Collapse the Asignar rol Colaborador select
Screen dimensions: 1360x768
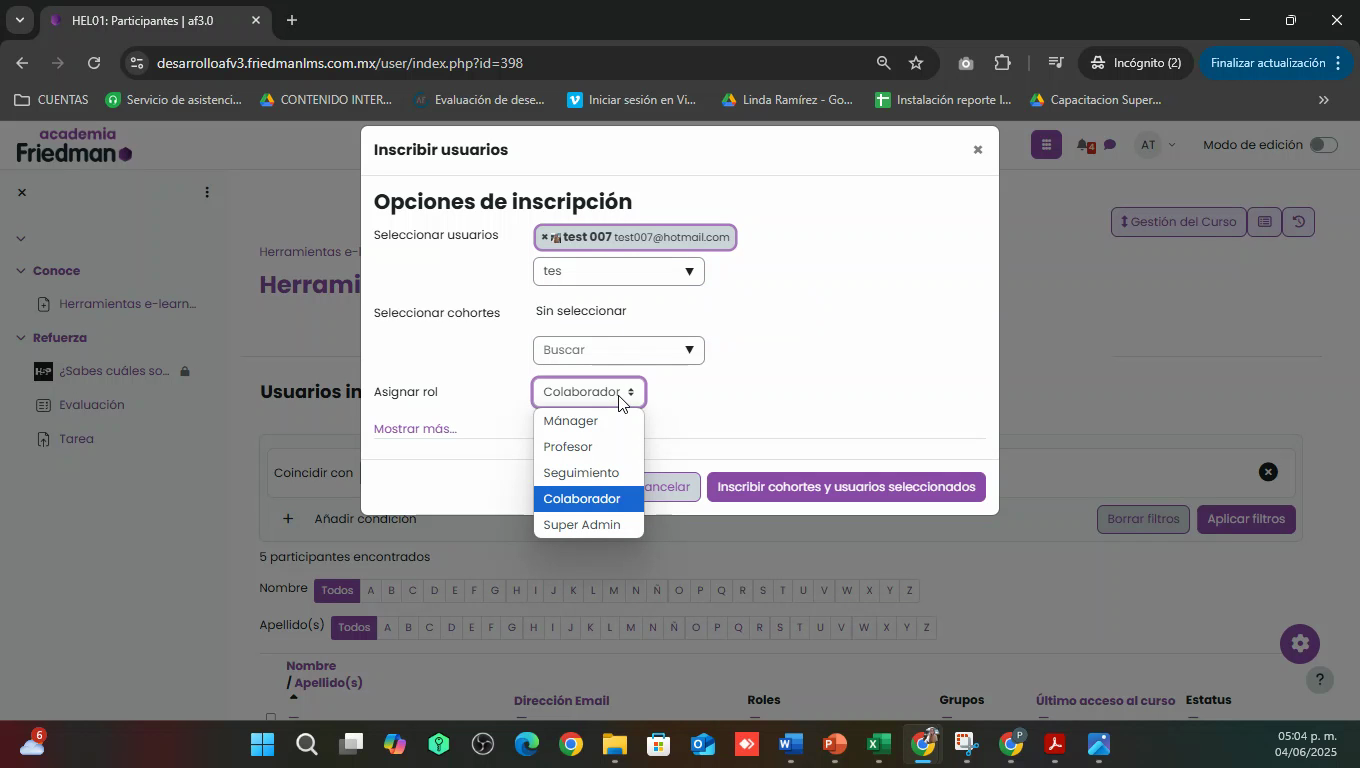point(589,392)
